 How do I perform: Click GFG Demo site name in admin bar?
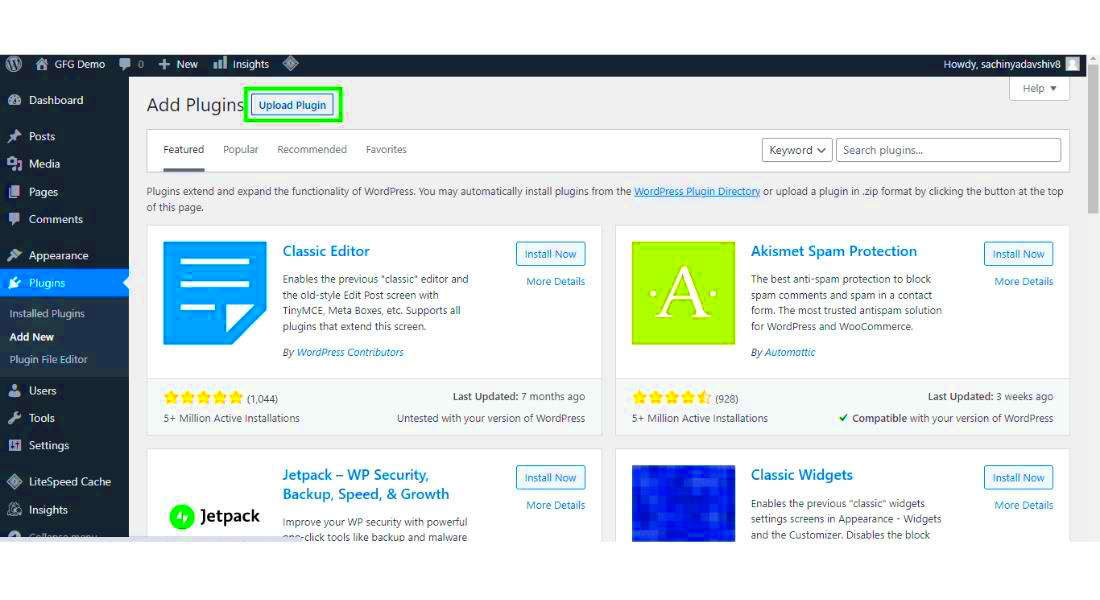pyautogui.click(x=80, y=64)
